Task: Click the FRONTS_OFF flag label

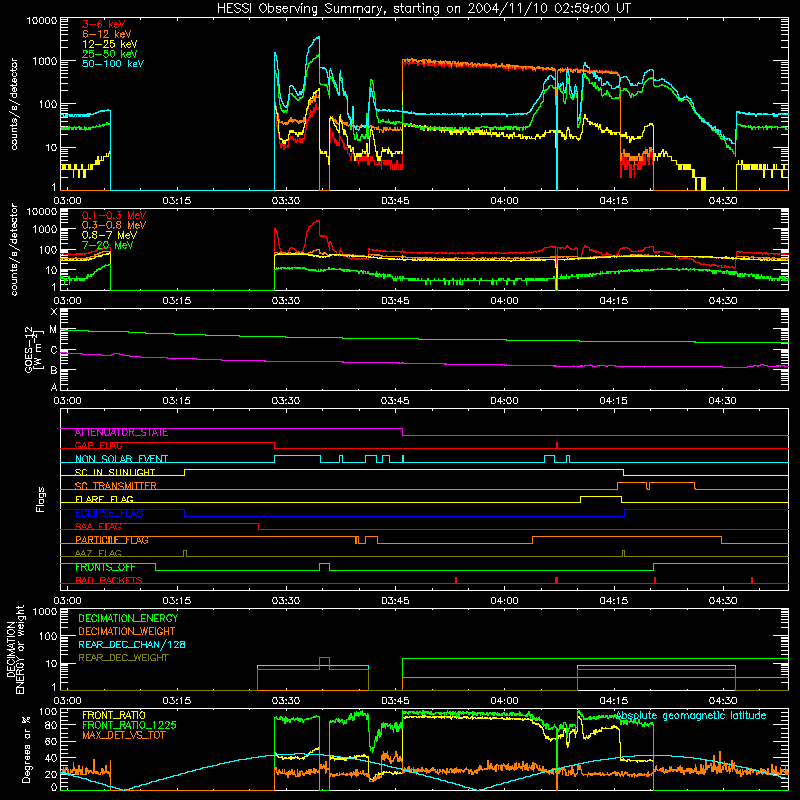Action: pos(105,567)
